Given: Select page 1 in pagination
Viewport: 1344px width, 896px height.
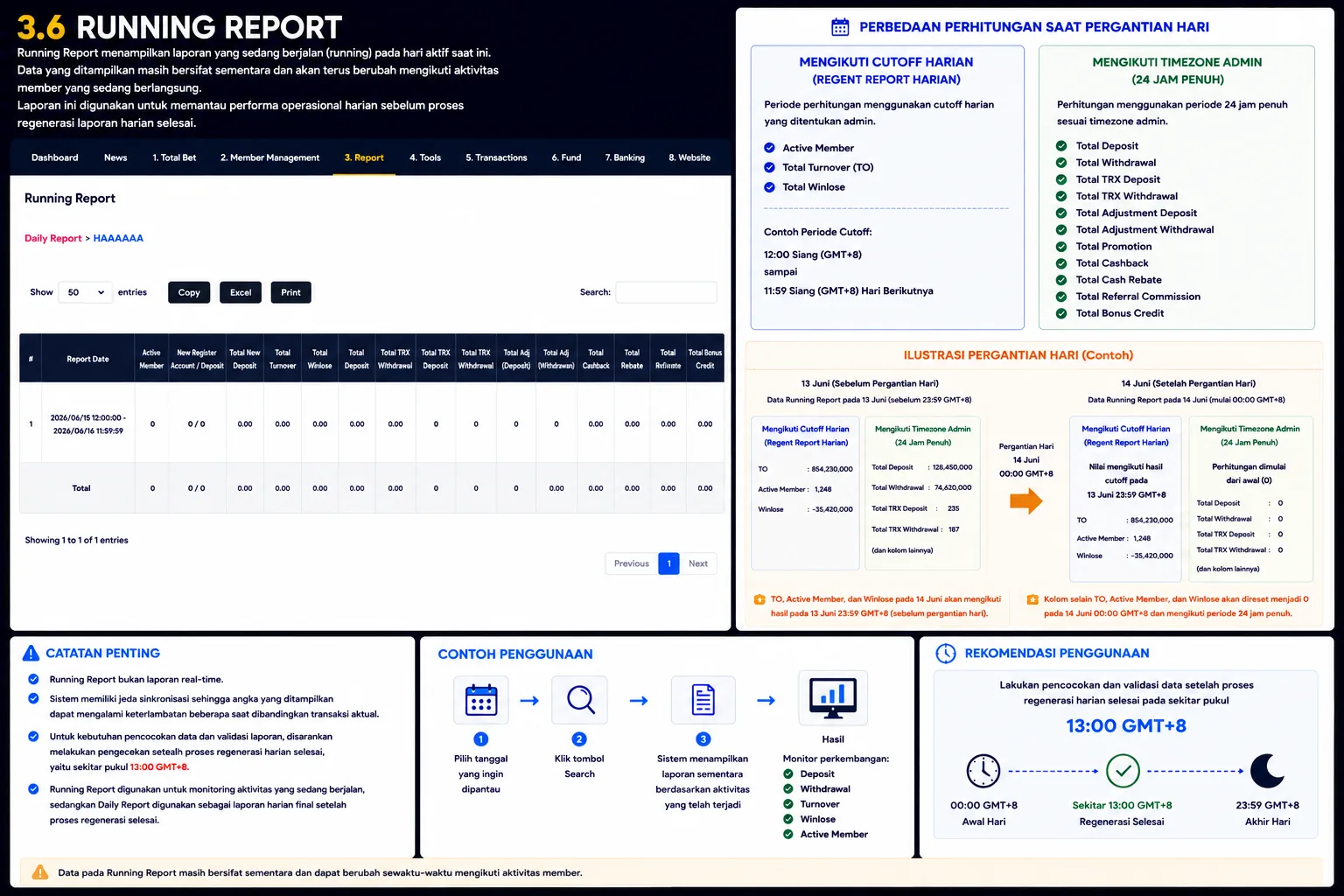Looking at the screenshot, I should coord(668,563).
